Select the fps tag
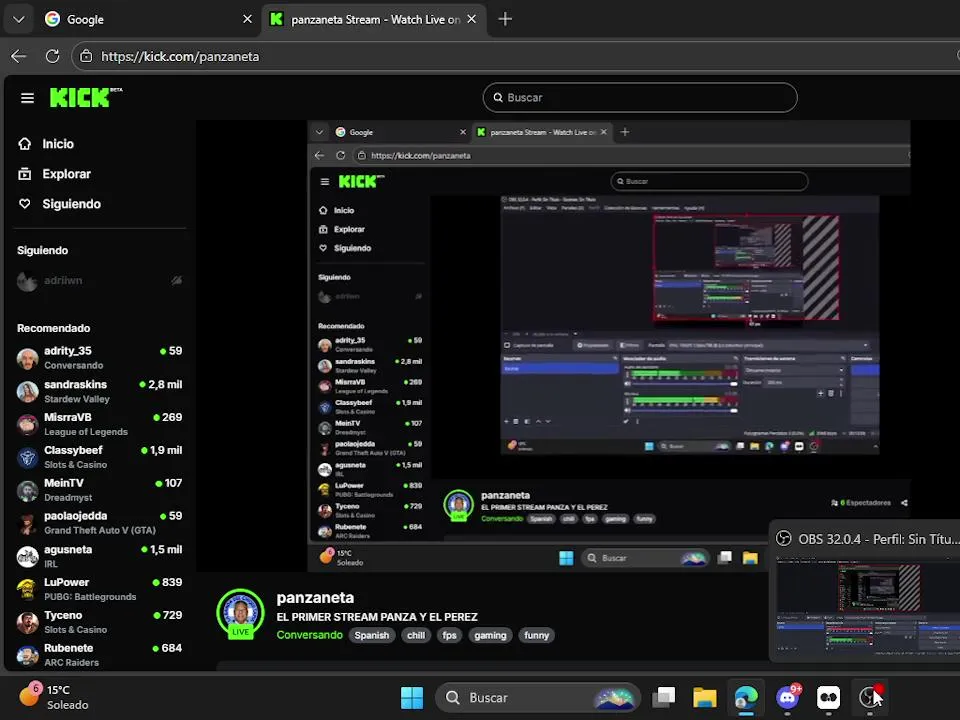Viewport: 960px width, 720px height. [x=449, y=635]
